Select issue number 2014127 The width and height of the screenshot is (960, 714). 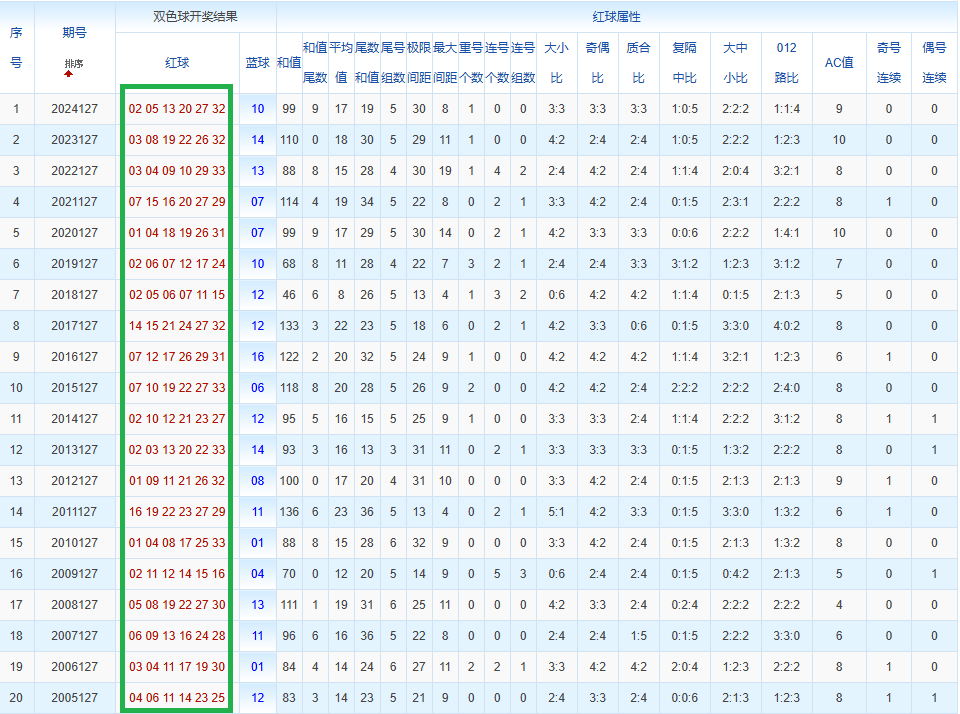click(x=75, y=419)
